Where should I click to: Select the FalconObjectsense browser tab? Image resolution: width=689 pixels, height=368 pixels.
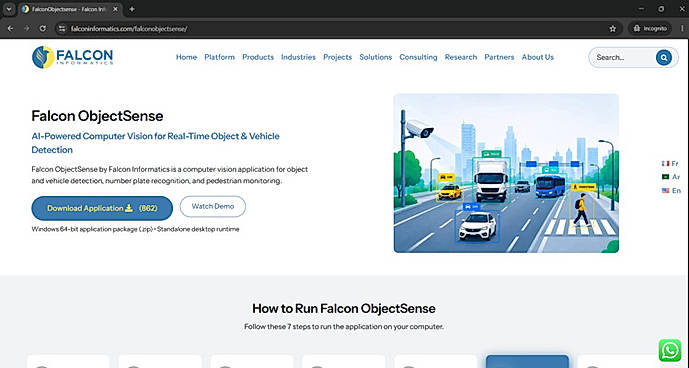[69, 9]
